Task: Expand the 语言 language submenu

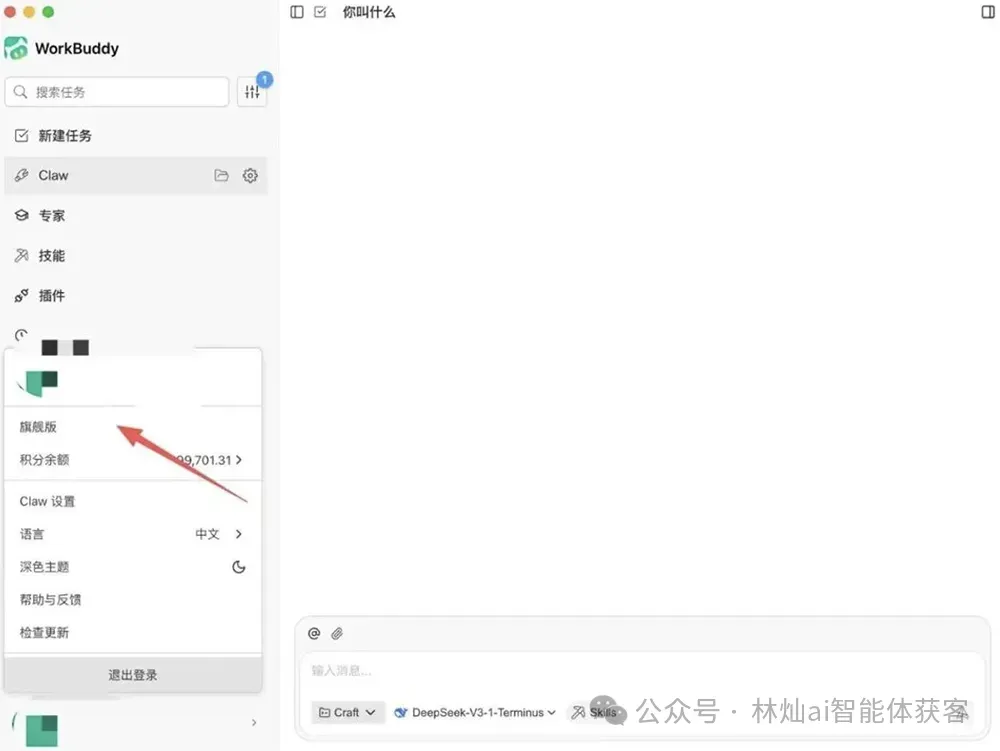Action: 133,534
